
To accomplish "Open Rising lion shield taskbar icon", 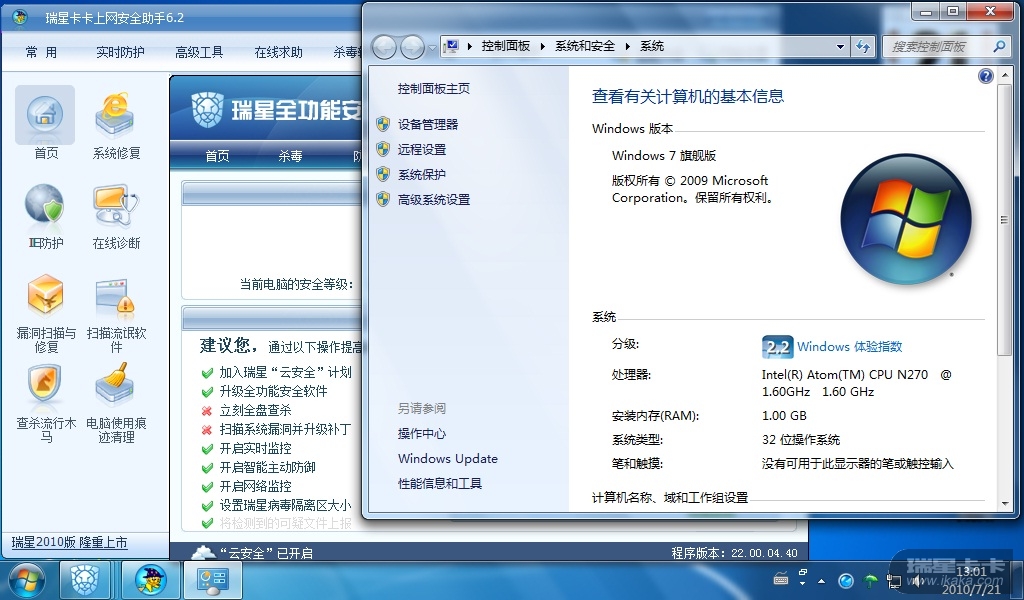I will coord(85,580).
